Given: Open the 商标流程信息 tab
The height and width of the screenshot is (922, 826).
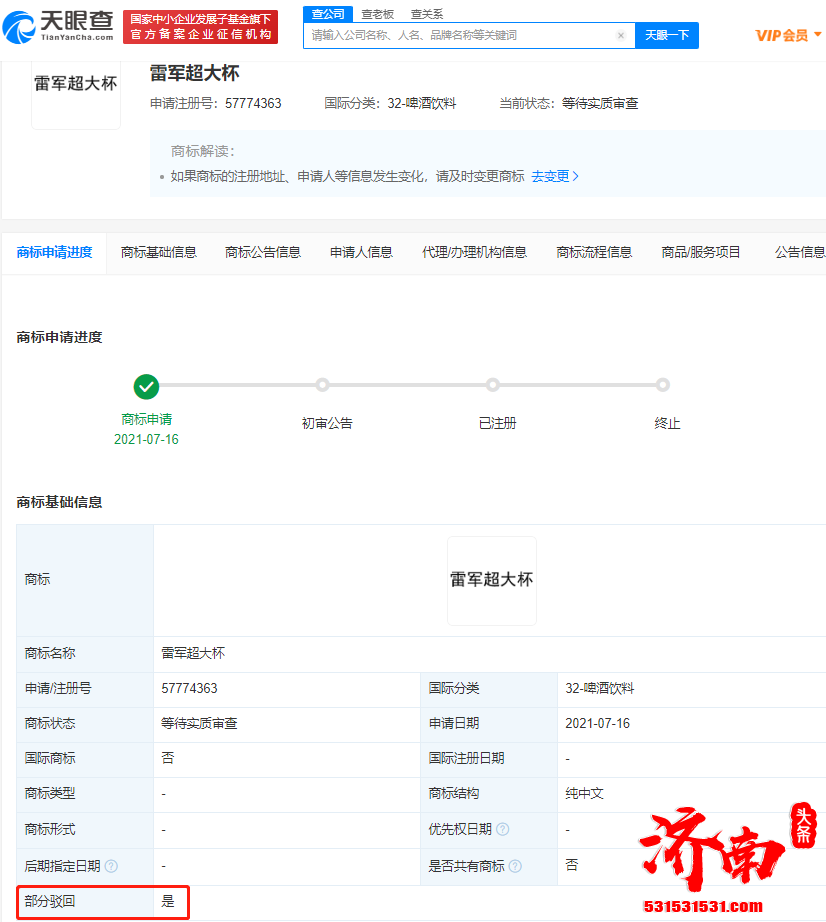Looking at the screenshot, I should [x=595, y=252].
